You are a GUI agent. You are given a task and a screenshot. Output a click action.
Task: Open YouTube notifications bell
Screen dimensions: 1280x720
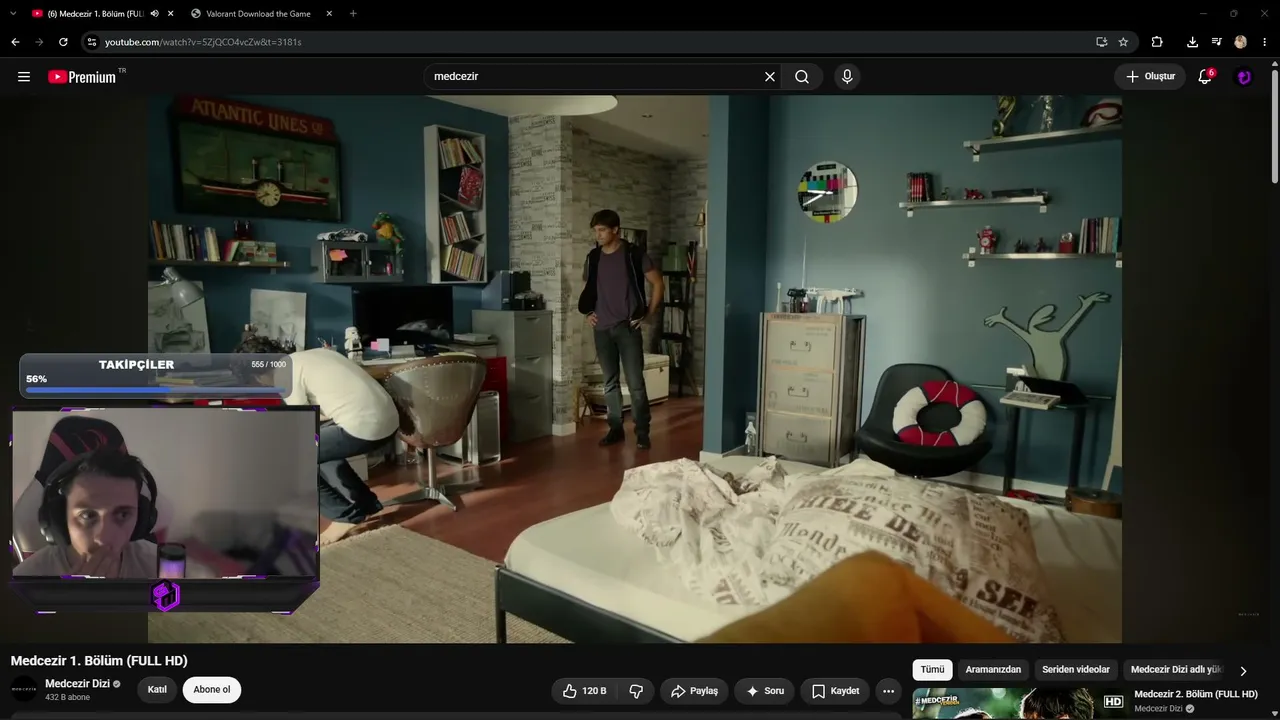[1205, 77]
